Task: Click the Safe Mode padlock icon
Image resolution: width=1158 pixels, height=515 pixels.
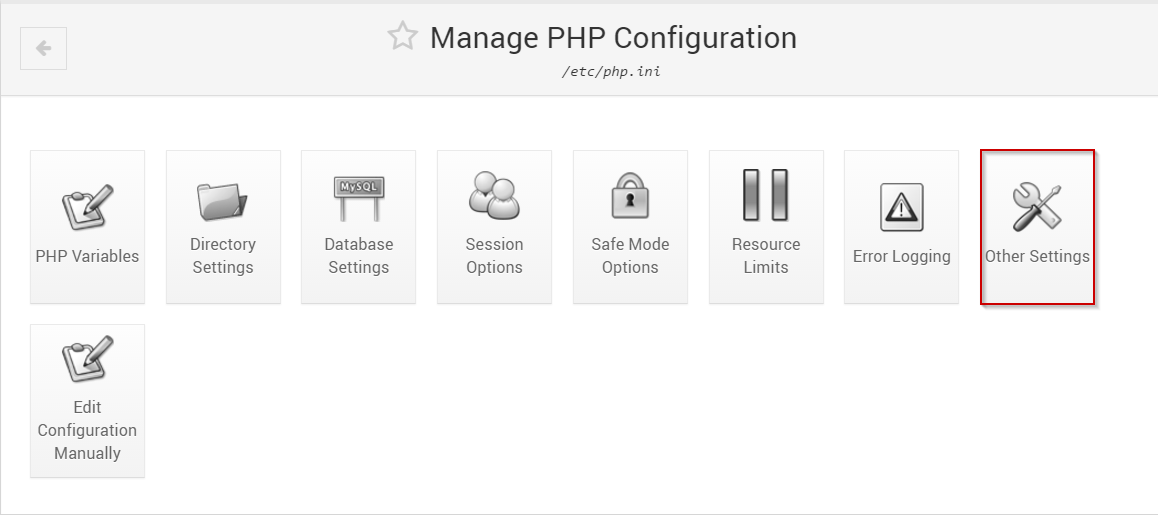Action: click(x=630, y=196)
